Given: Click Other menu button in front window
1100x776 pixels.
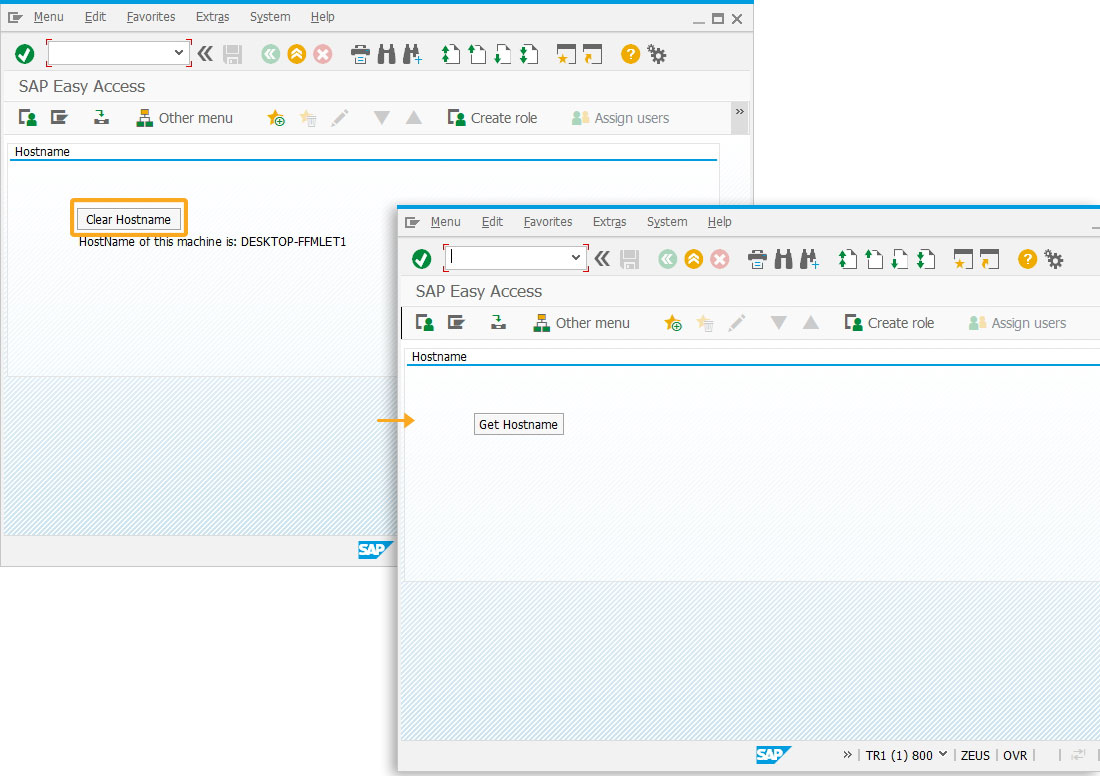Looking at the screenshot, I should coord(582,323).
